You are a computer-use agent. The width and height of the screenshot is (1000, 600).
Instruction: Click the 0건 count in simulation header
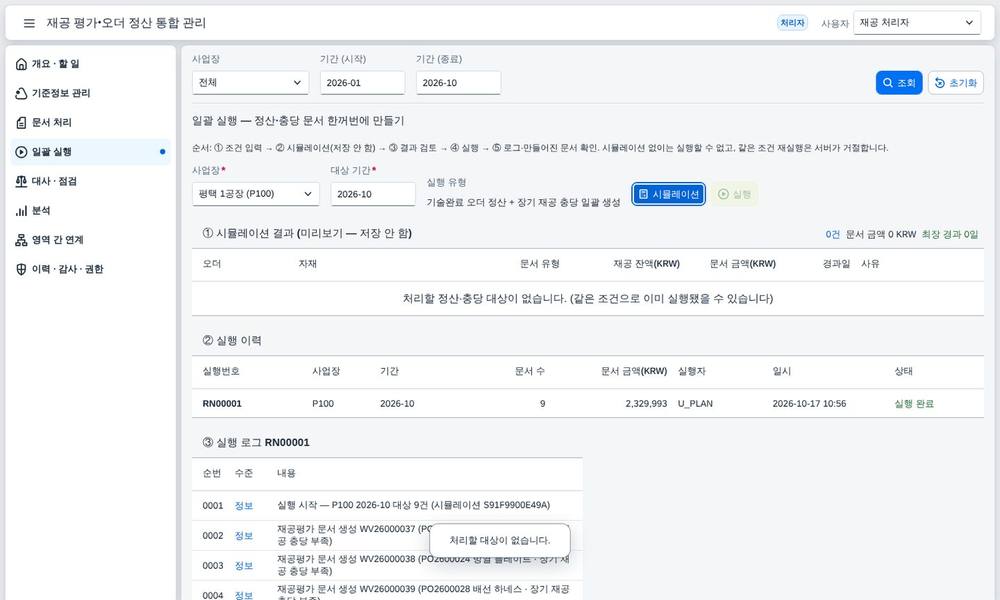[x=832, y=235]
